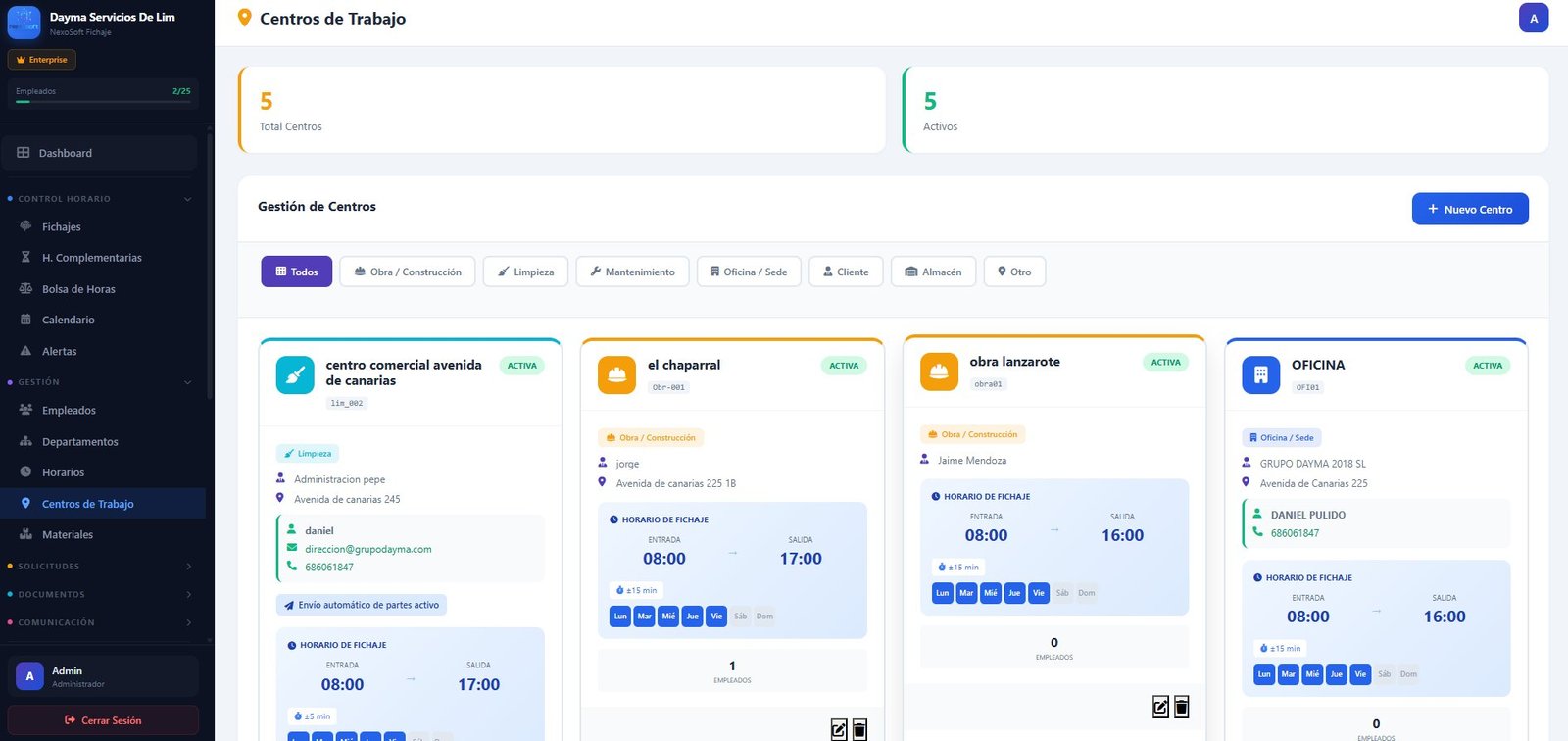1568x741 pixels.
Task: Click Cerrar Sesión button
Action: [x=103, y=720]
